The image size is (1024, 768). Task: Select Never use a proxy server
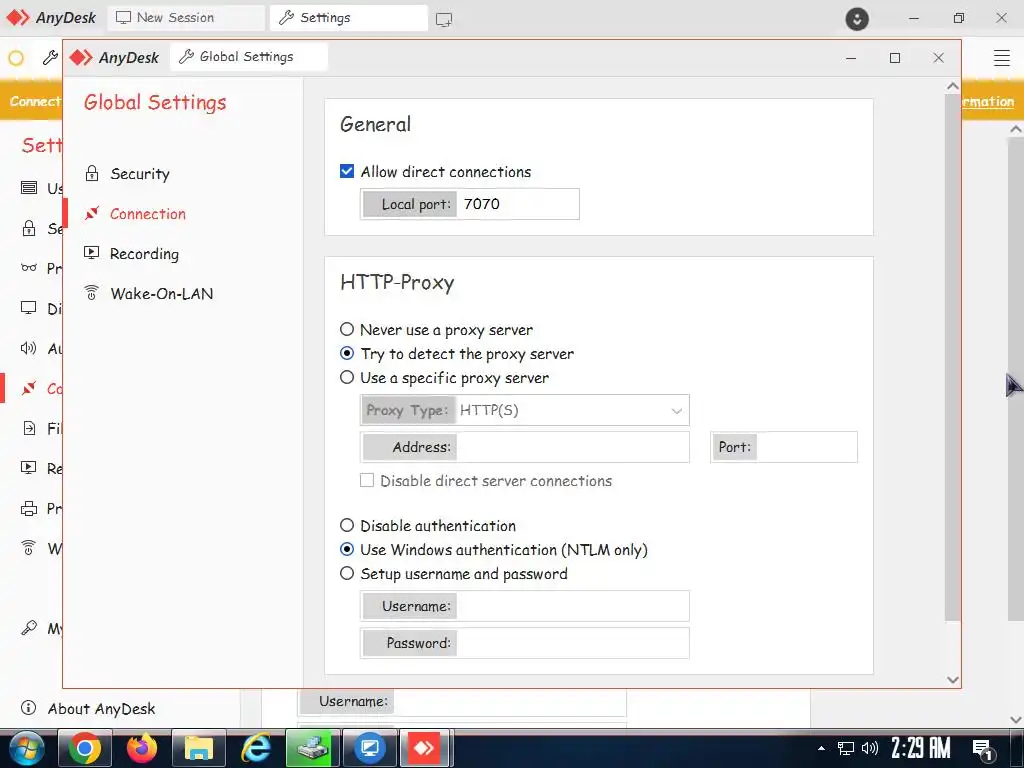347,329
